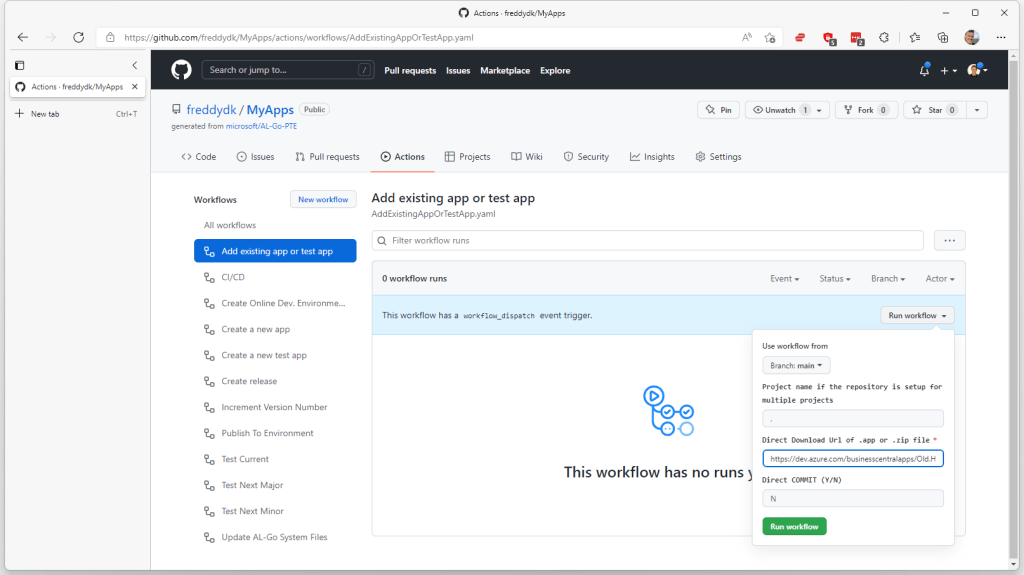1024x575 pixels.
Task: Expand the Branch: main dropdown
Action: tap(796, 366)
